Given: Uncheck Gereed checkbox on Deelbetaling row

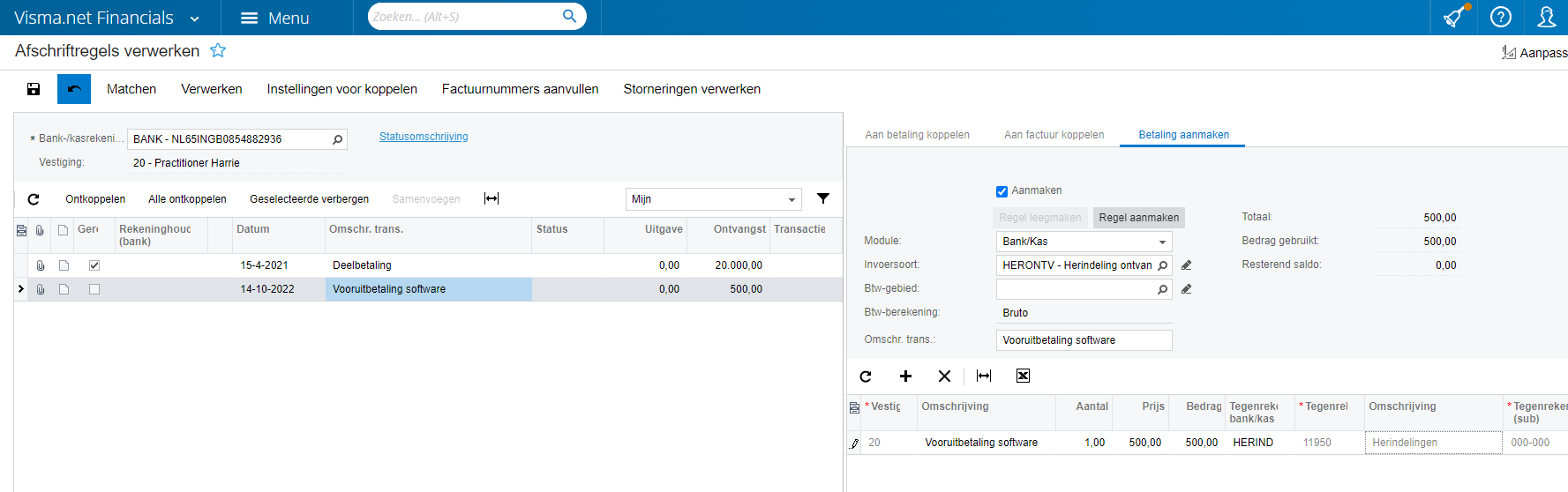Looking at the screenshot, I should [94, 265].
